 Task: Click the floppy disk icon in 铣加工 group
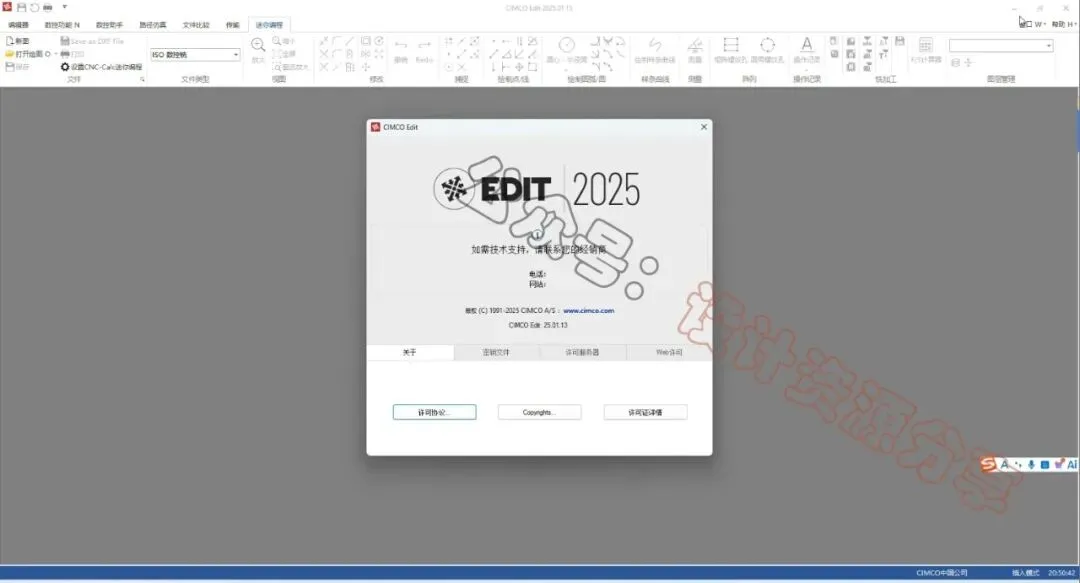click(x=900, y=41)
